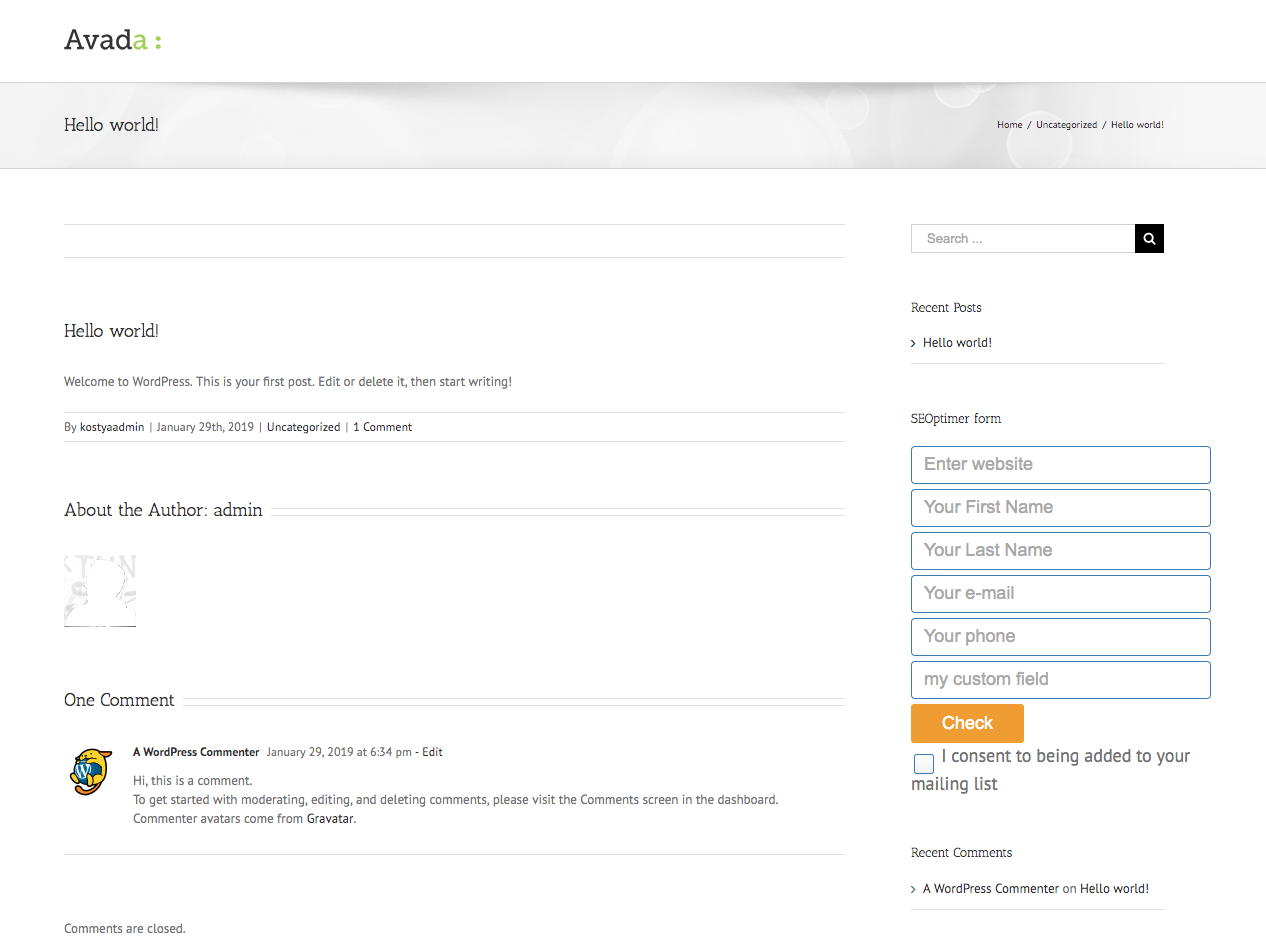
Task: Select the Your Last Name field
Action: [1060, 551]
